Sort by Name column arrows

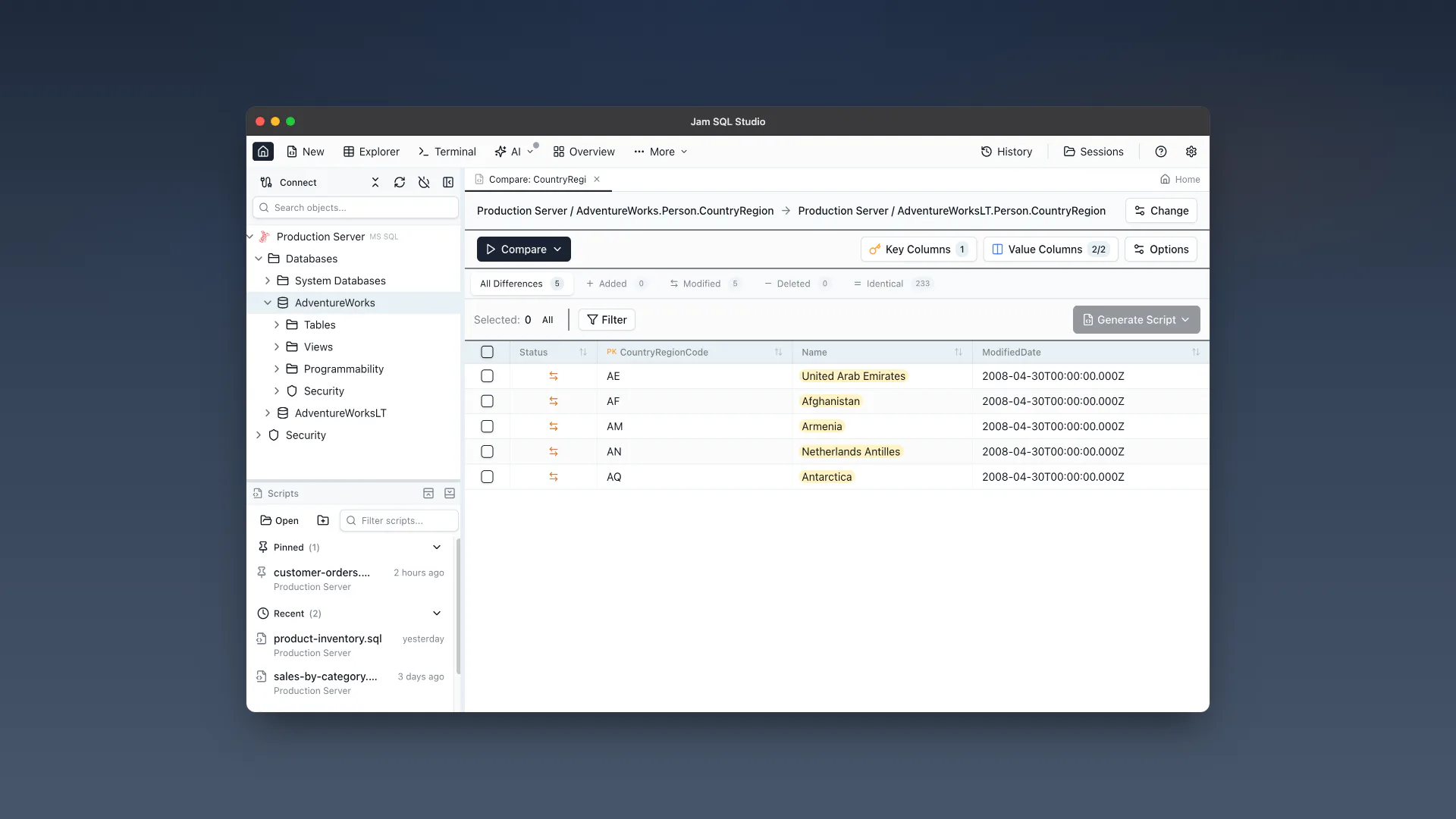959,353
